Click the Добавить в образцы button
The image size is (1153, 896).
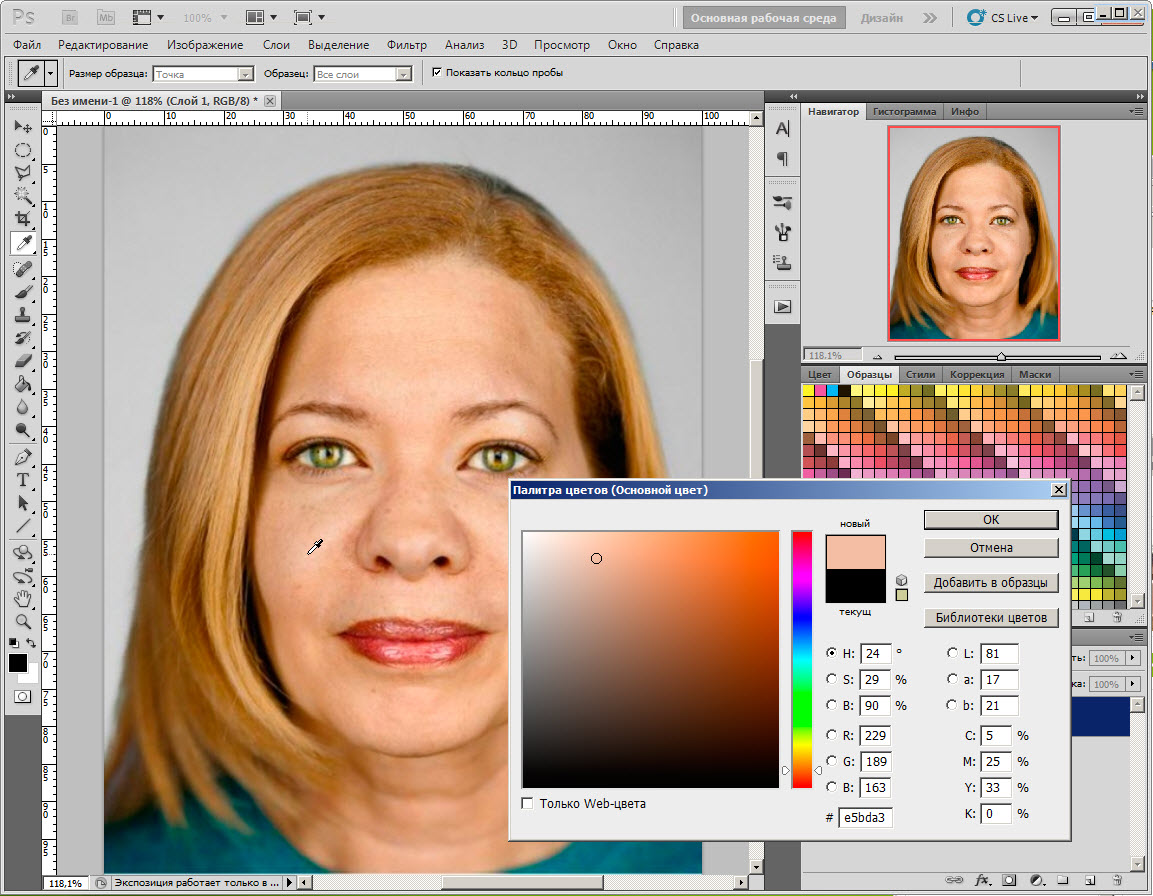(990, 583)
